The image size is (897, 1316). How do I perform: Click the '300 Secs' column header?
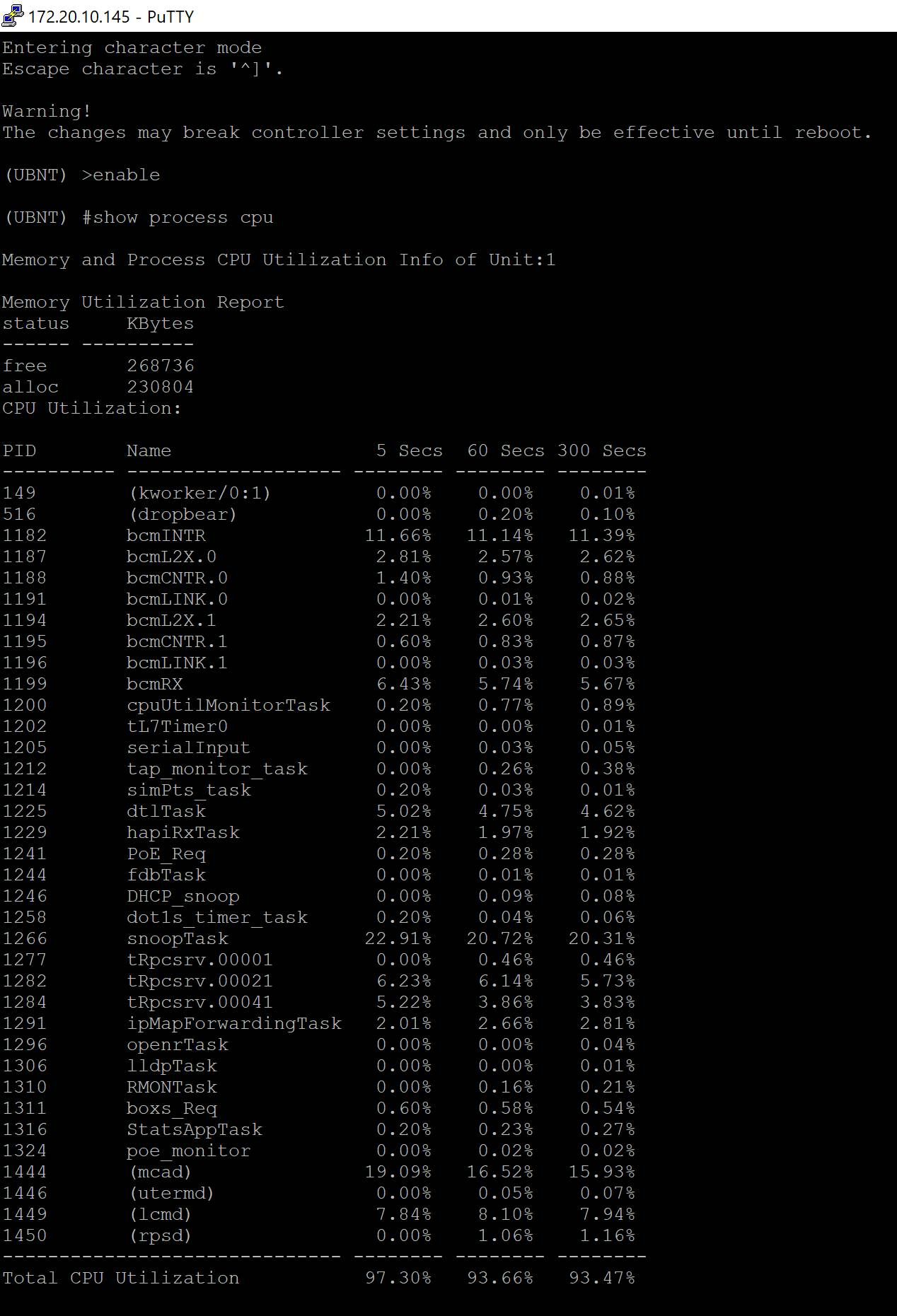[601, 451]
